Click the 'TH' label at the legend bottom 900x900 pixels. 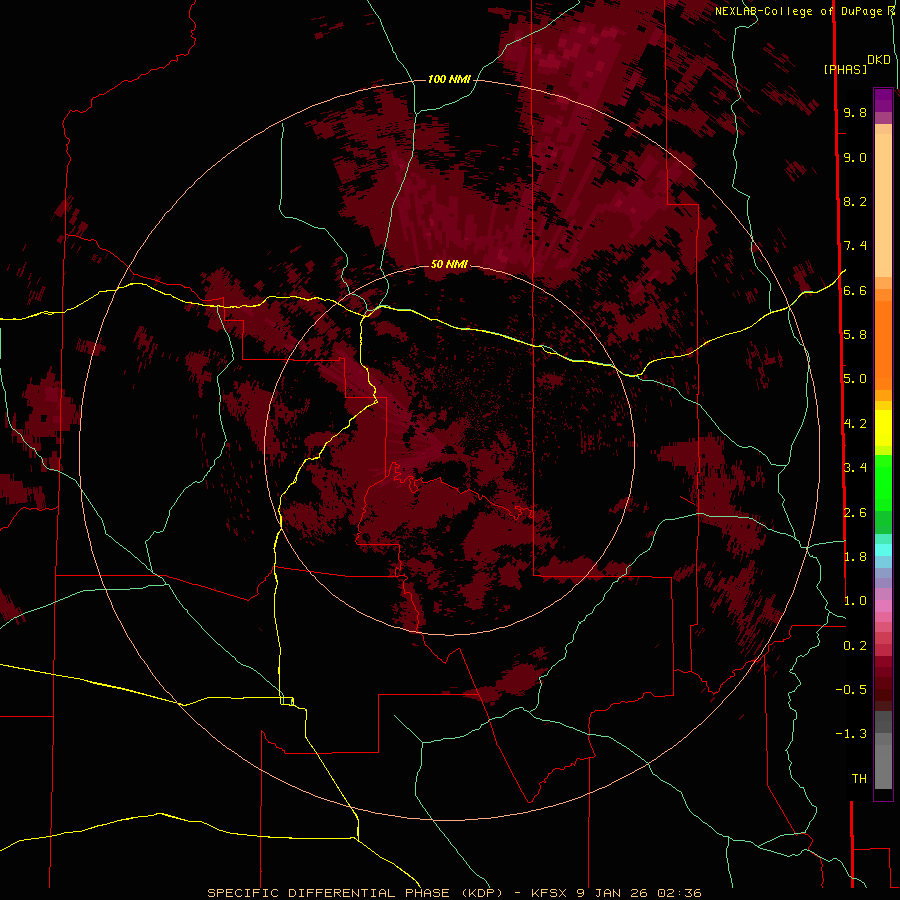tap(859, 779)
